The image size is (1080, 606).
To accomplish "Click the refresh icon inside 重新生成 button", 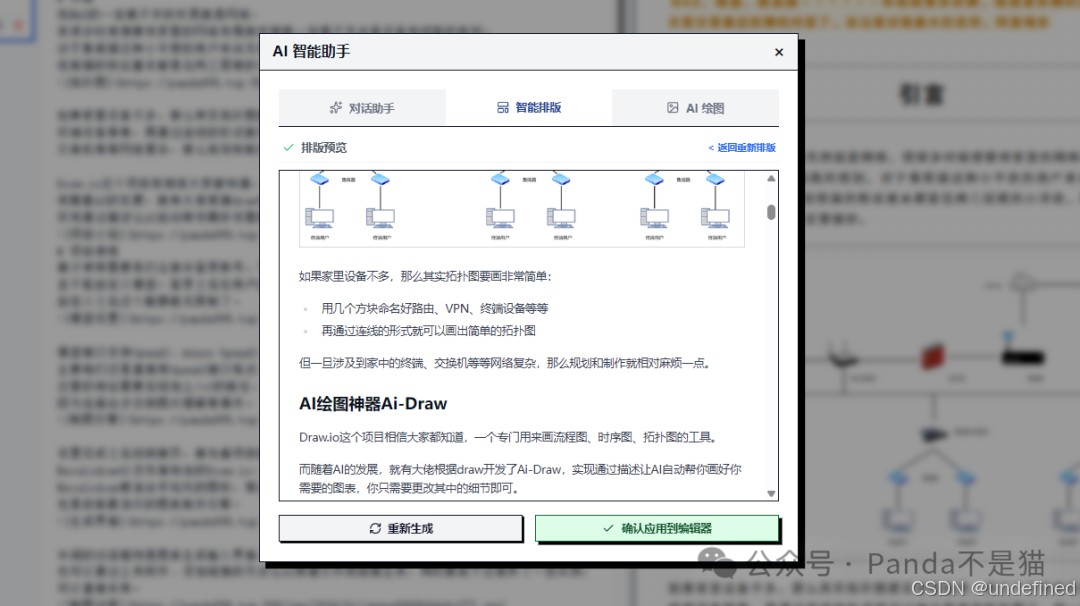I will (375, 529).
